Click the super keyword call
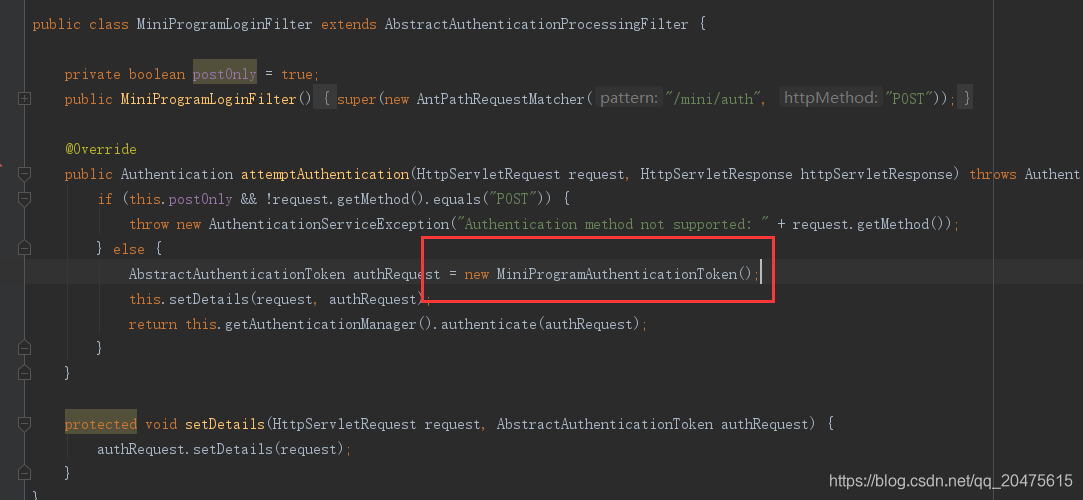Viewport: 1083px width, 500px height. [x=357, y=99]
